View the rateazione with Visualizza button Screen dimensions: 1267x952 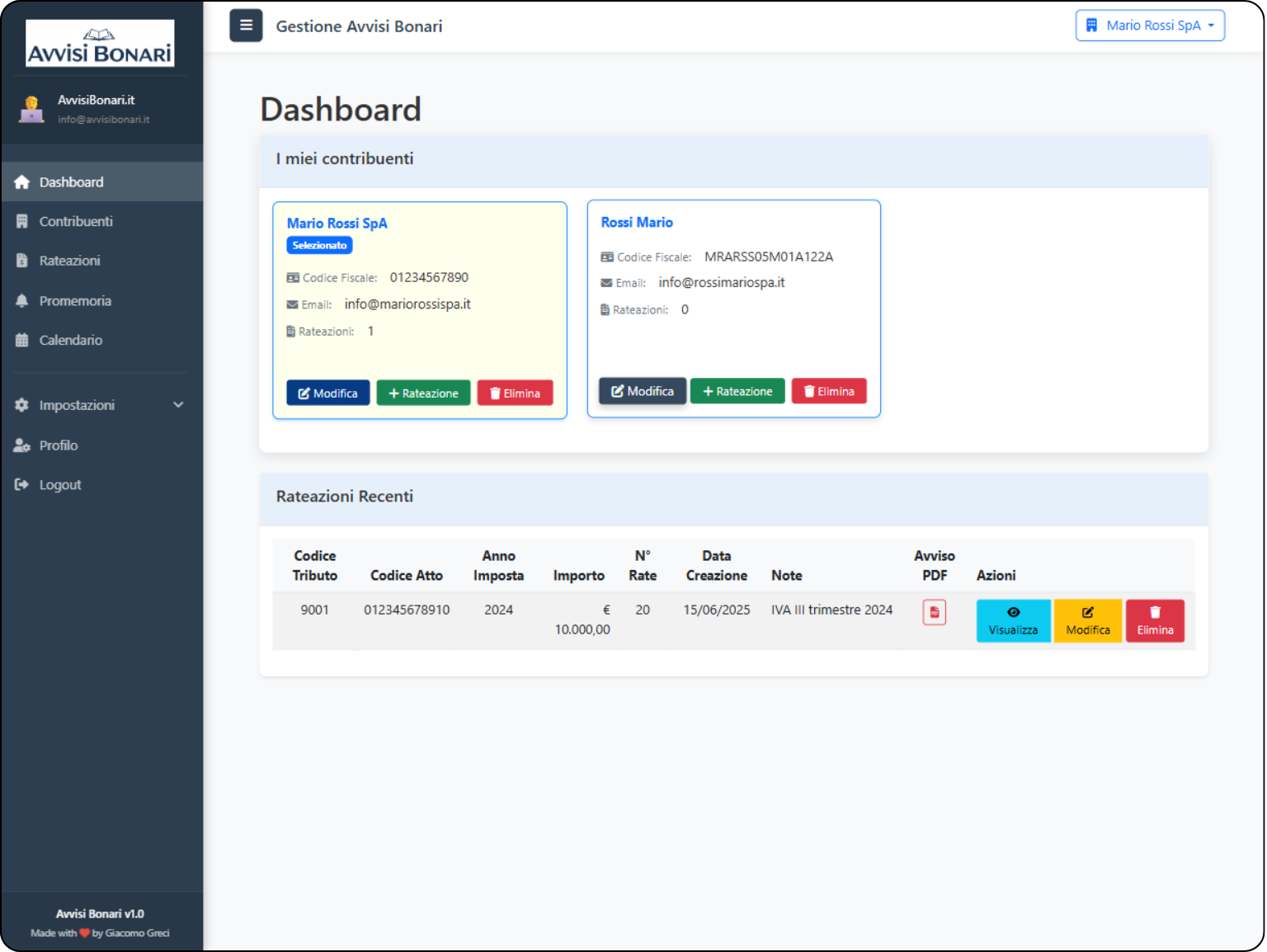click(1013, 620)
